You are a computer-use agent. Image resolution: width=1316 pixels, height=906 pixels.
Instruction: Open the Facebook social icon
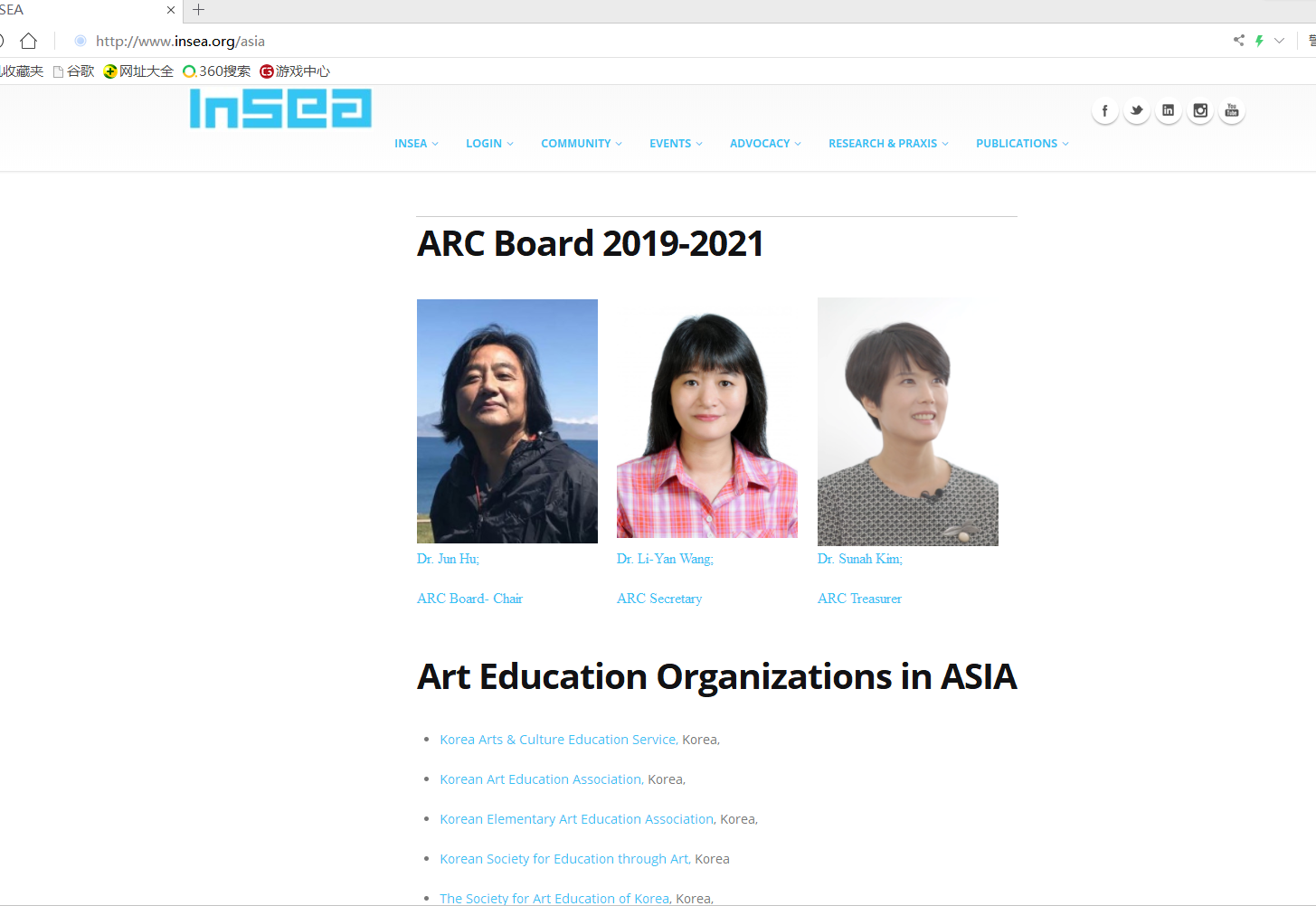1104,110
